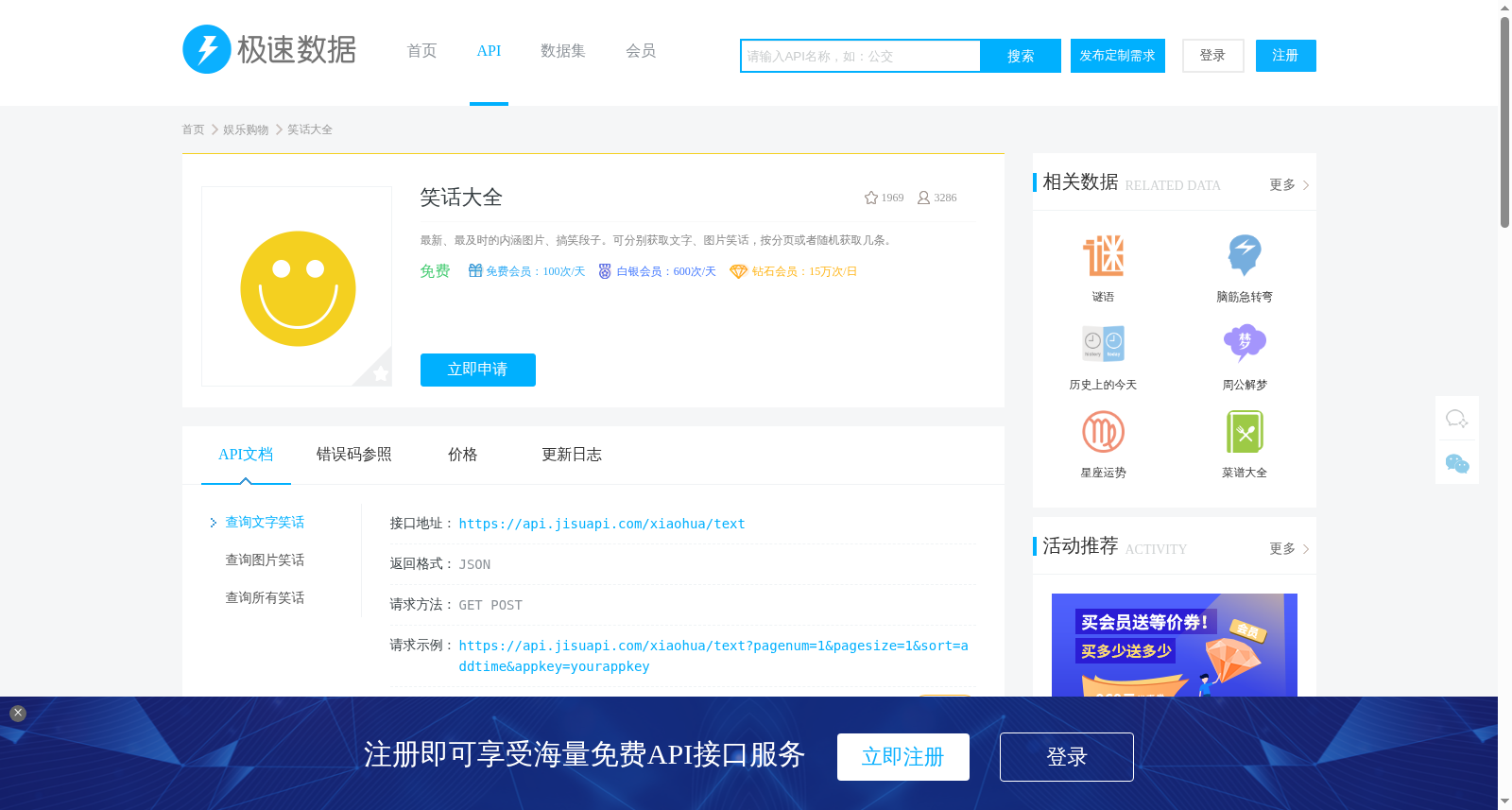Open the 周公解梦 dream icon
This screenshot has height=810, width=1512.
pos(1245,343)
